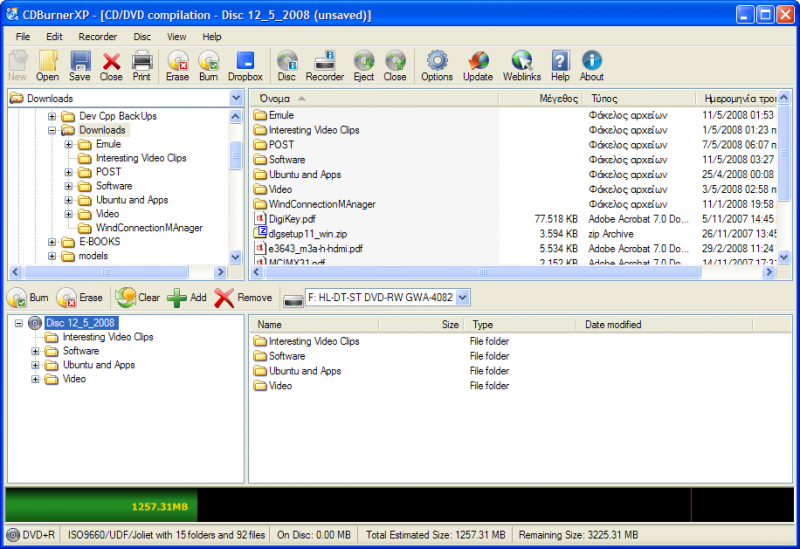Image resolution: width=800 pixels, height=549 pixels.
Task: Open Recorder info icon in toolbar
Action: 324,66
